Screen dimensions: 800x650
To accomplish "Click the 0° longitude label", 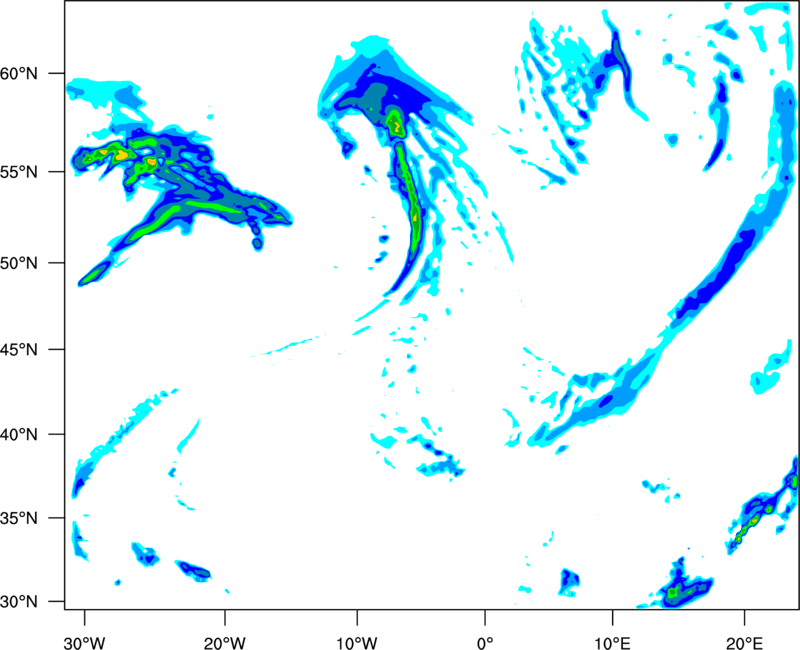I will [x=485, y=643].
